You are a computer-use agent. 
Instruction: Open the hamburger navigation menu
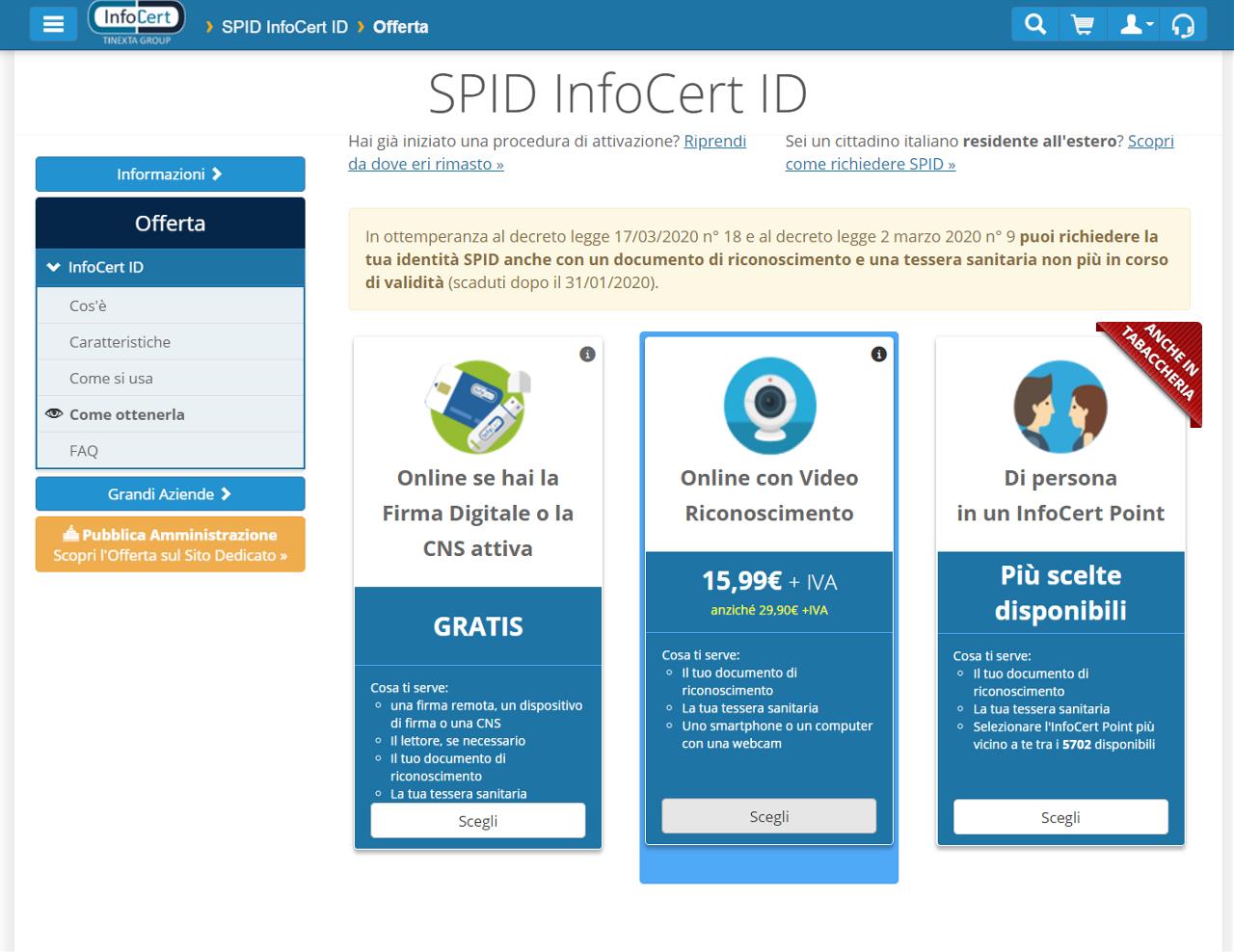pyautogui.click(x=53, y=23)
